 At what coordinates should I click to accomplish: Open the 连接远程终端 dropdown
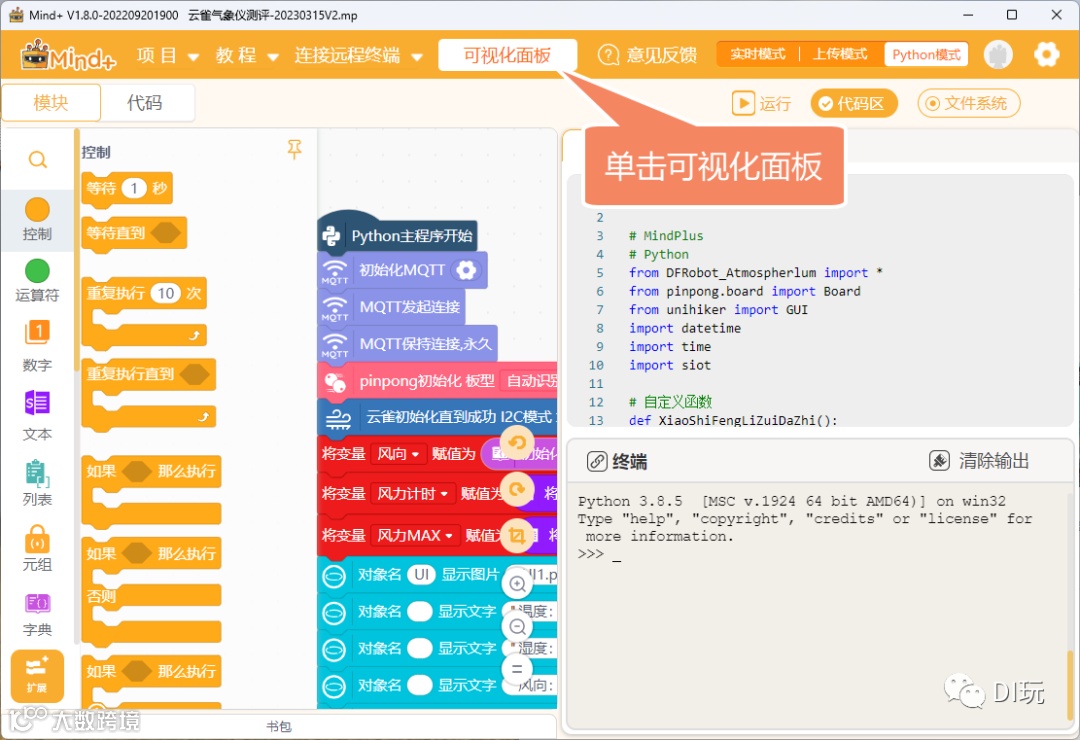(358, 55)
